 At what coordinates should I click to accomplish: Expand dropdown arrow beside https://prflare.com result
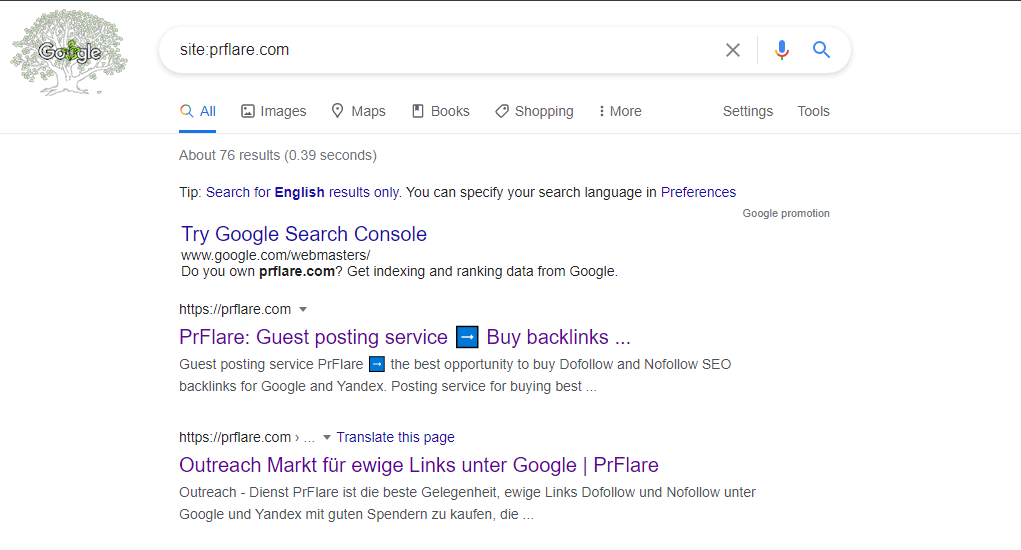click(x=303, y=310)
